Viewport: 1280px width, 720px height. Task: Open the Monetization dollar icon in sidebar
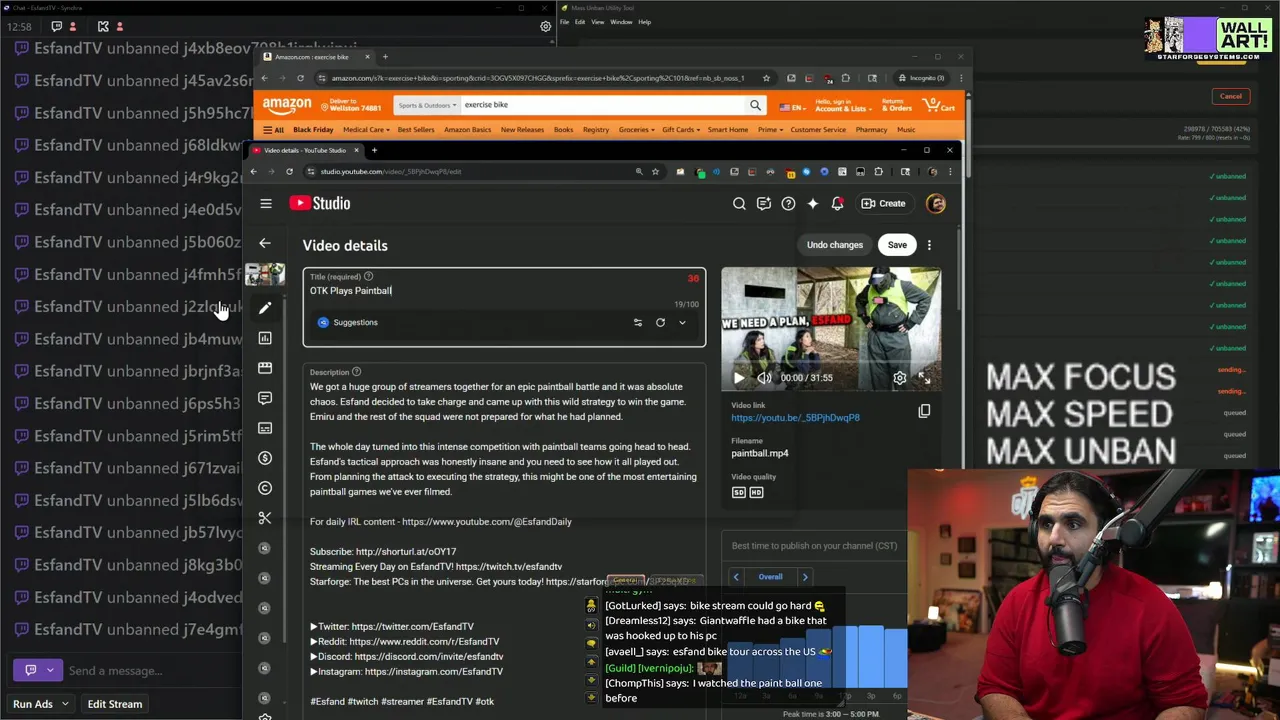265,458
